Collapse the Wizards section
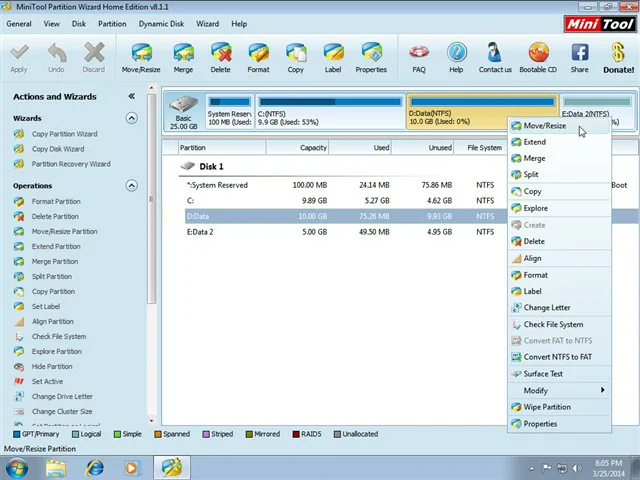Screen dimensions: 640x480 131,118
